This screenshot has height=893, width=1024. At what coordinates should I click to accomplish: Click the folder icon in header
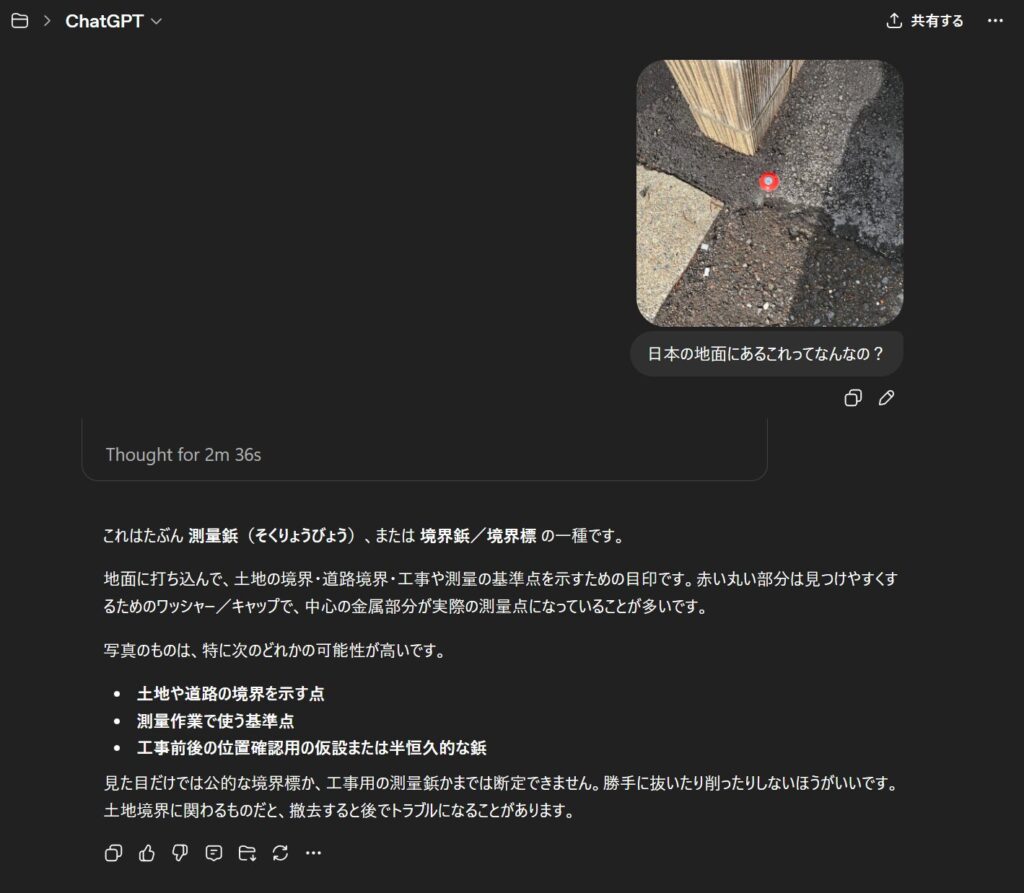pos(20,21)
